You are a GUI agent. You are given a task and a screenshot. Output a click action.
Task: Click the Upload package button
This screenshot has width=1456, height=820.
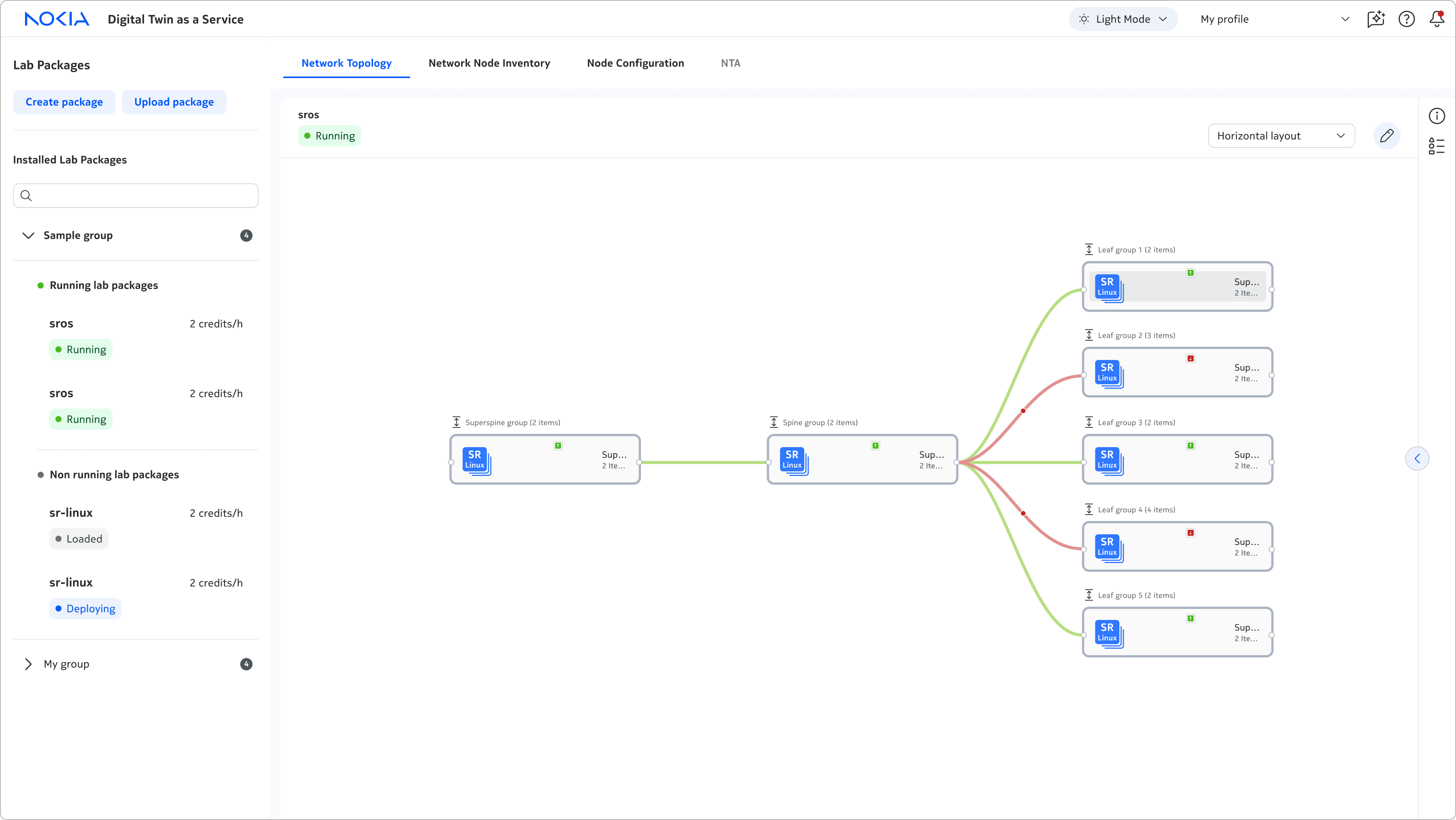click(x=173, y=102)
